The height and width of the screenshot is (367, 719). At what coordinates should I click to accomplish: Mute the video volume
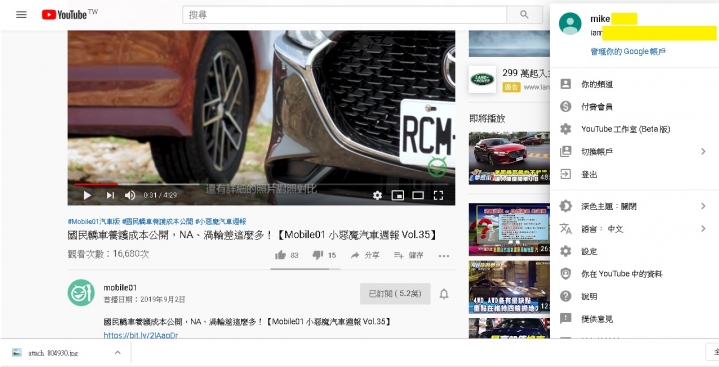[130, 195]
